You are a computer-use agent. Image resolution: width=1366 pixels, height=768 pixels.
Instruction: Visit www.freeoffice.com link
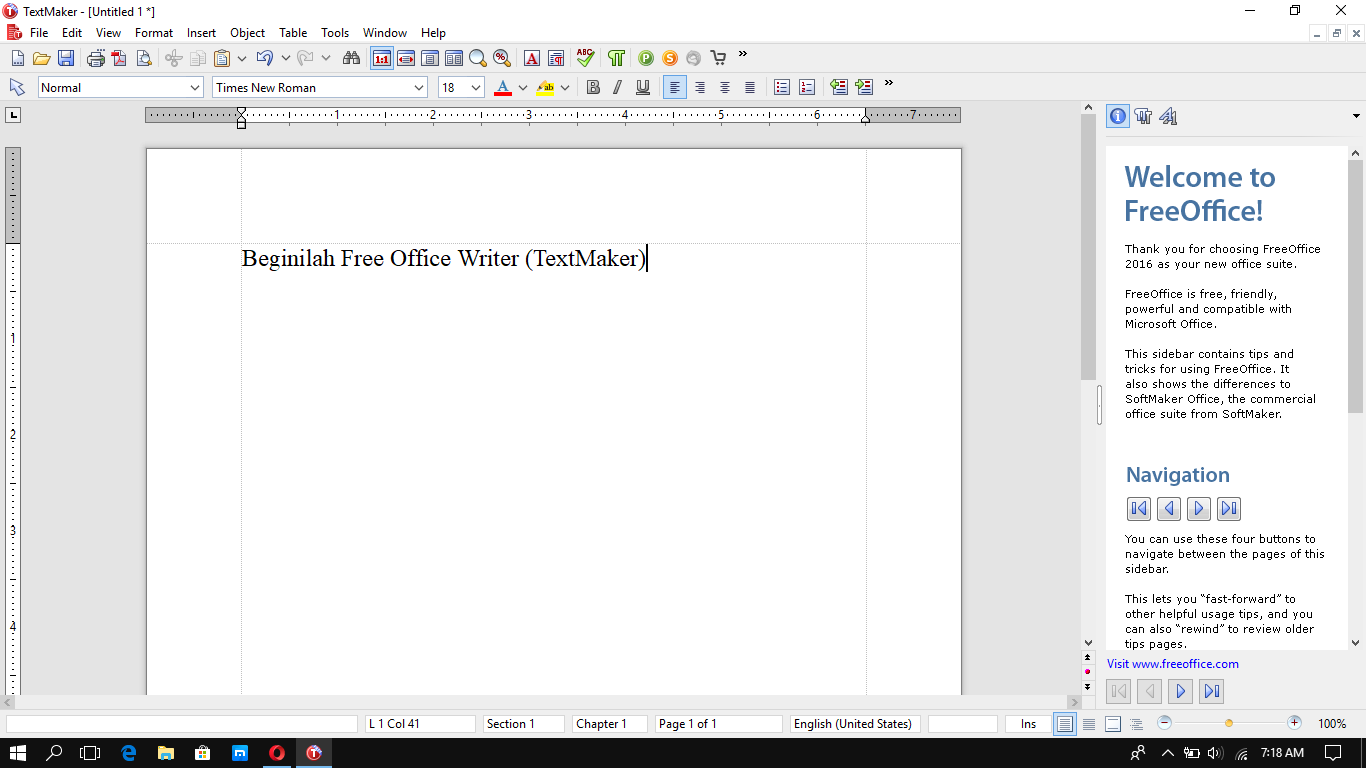[1173, 664]
